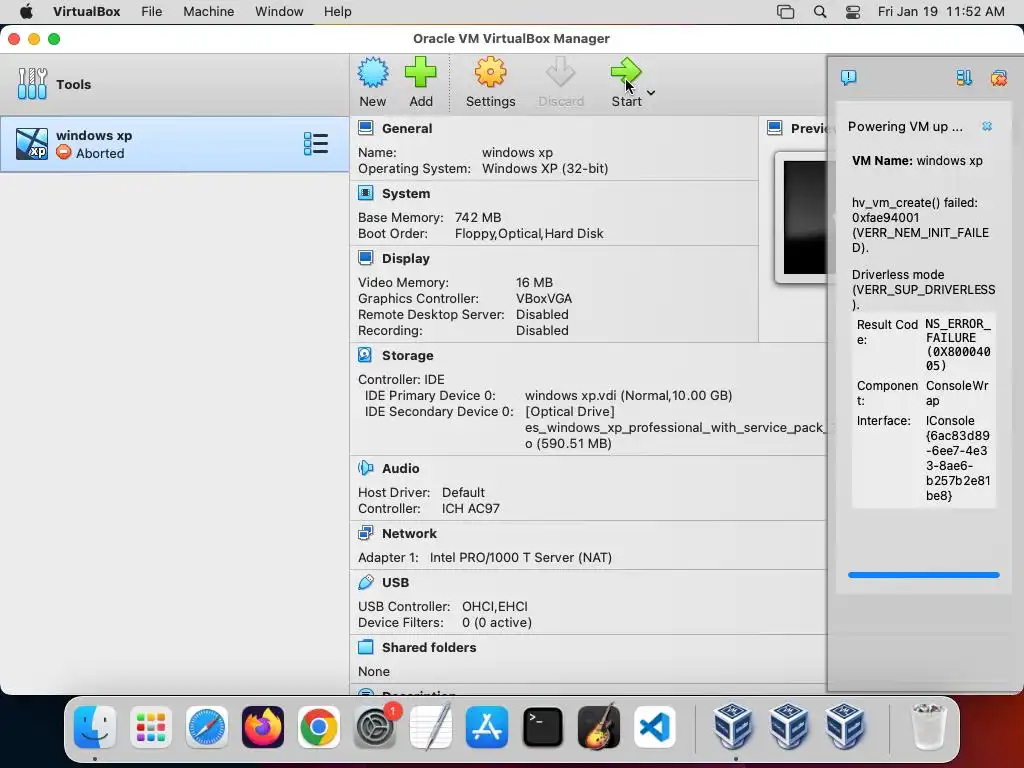This screenshot has height=768, width=1024.
Task: Click the Add machine green plus icon
Action: click(421, 72)
